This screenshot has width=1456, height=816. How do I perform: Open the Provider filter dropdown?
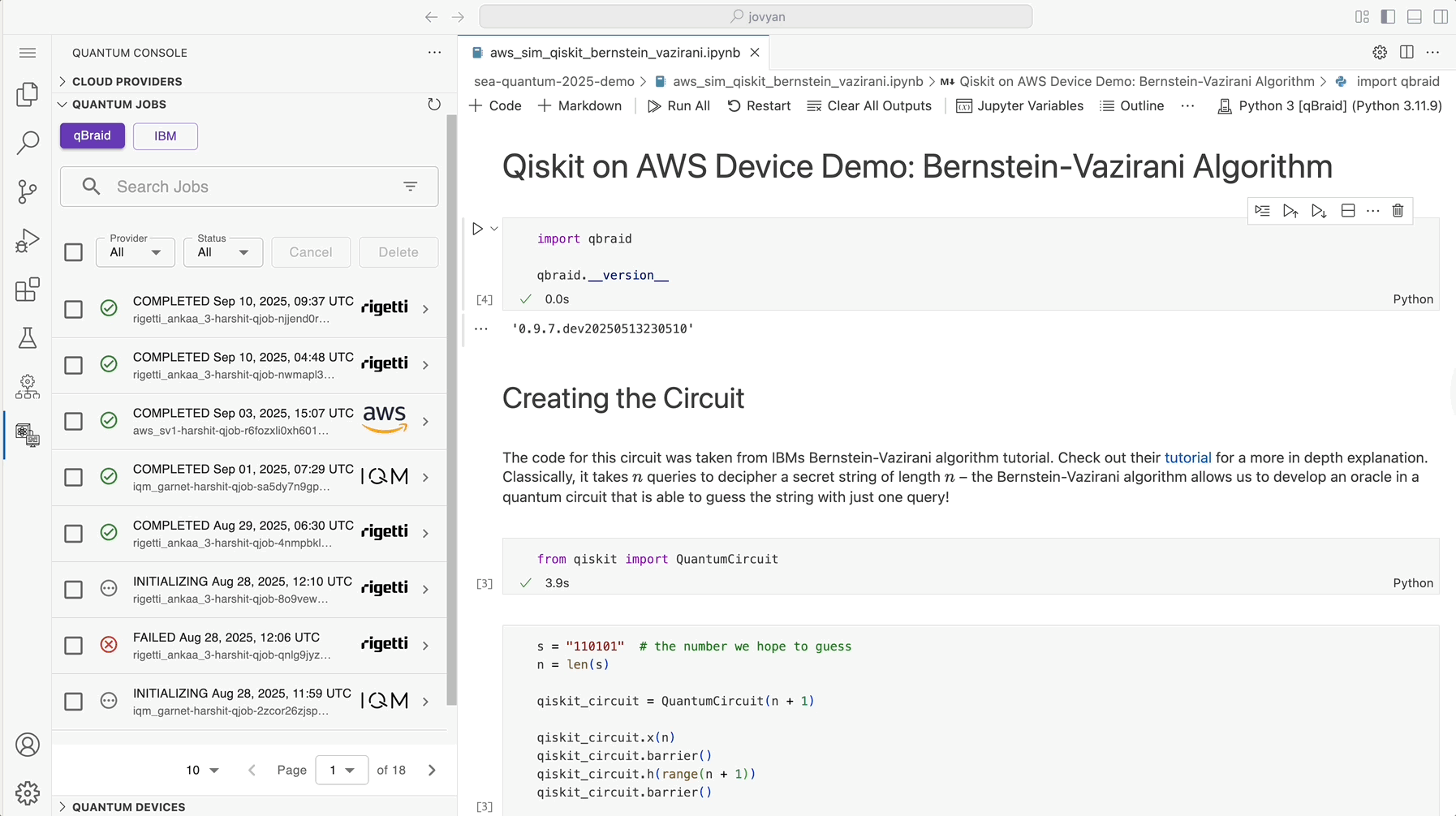tap(135, 252)
